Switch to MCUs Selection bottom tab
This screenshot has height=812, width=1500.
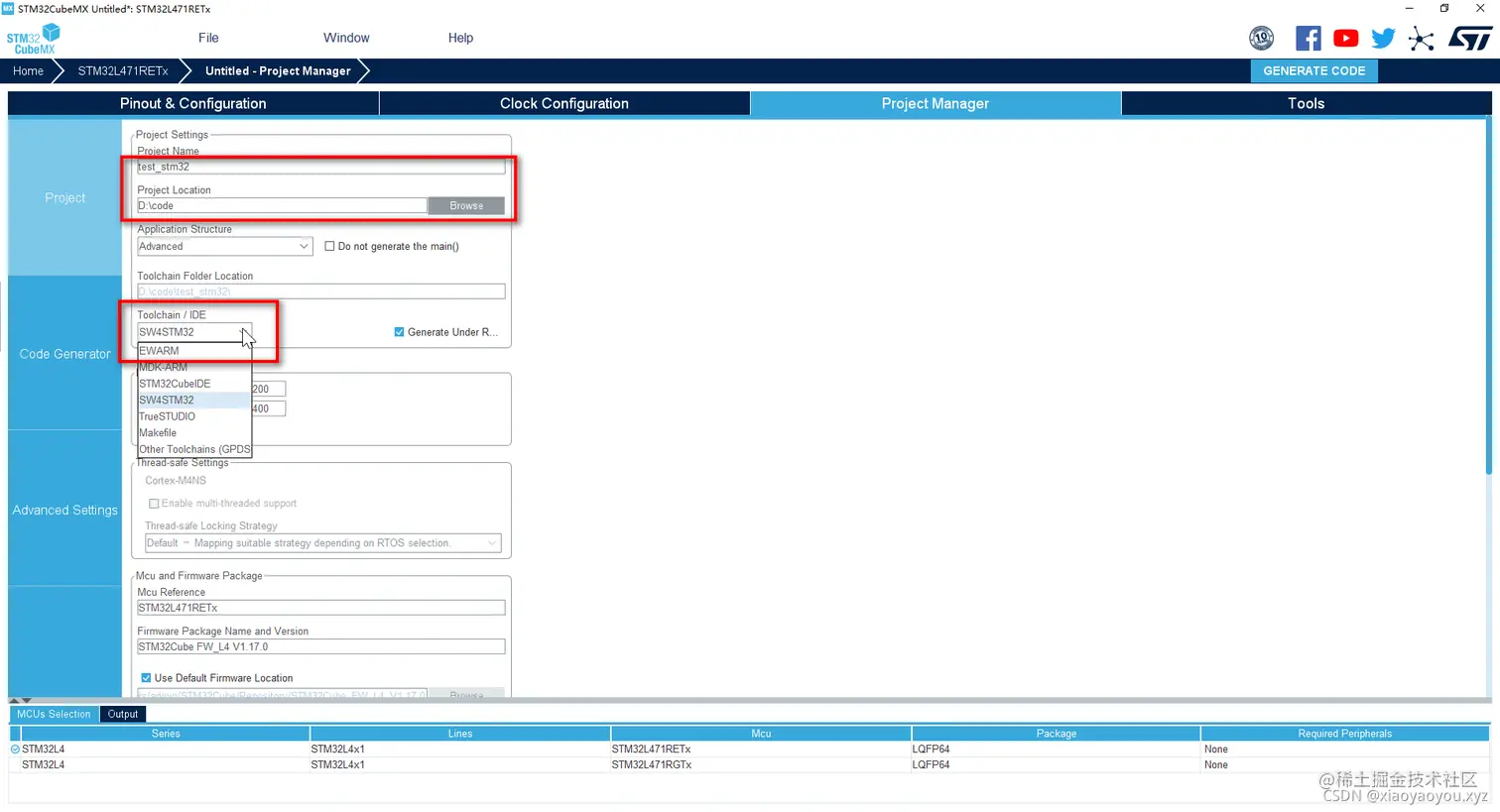54,714
